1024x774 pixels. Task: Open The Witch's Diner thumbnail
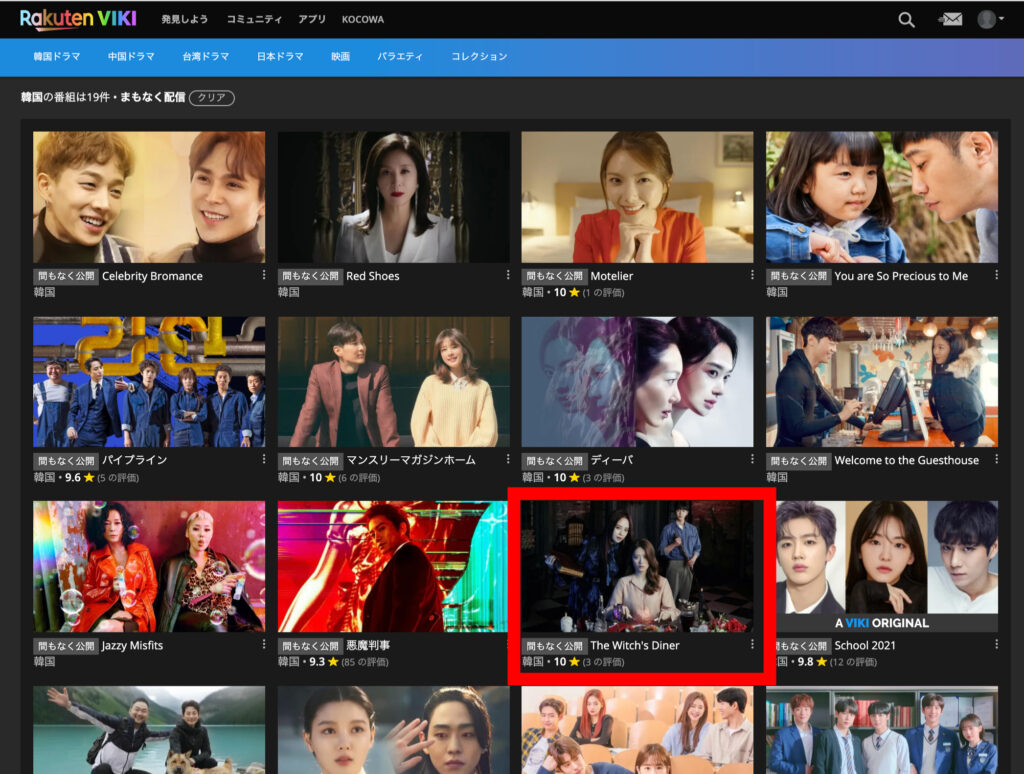click(x=637, y=566)
